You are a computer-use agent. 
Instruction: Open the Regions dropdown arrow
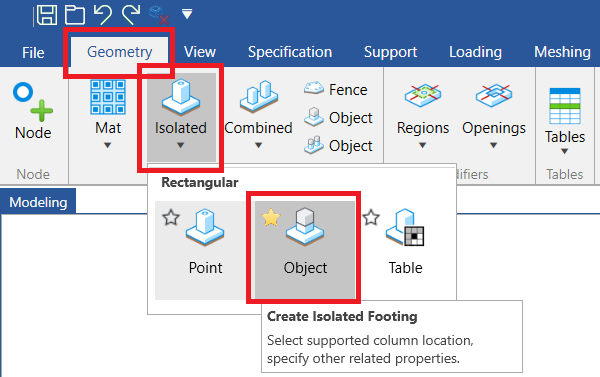[x=422, y=145]
